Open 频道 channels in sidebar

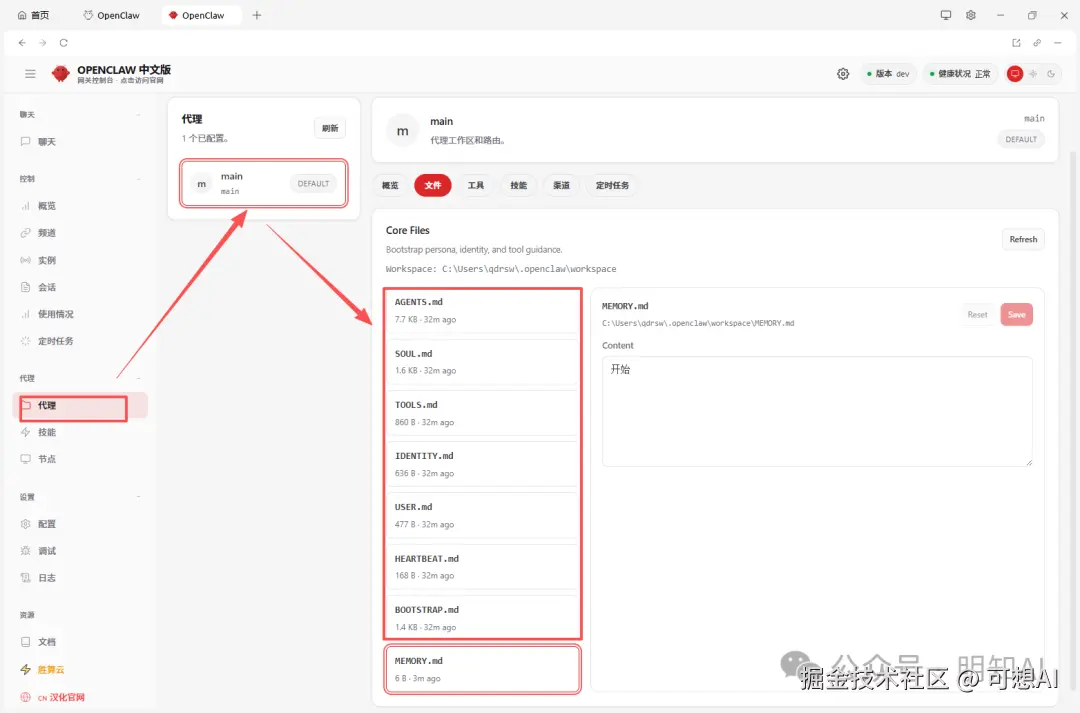(x=80, y=233)
